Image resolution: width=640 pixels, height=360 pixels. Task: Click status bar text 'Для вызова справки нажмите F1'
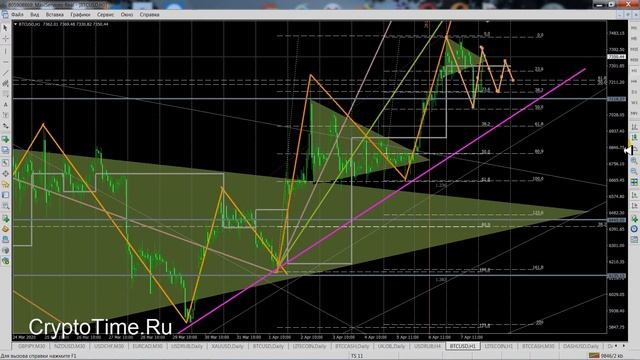click(x=38, y=356)
